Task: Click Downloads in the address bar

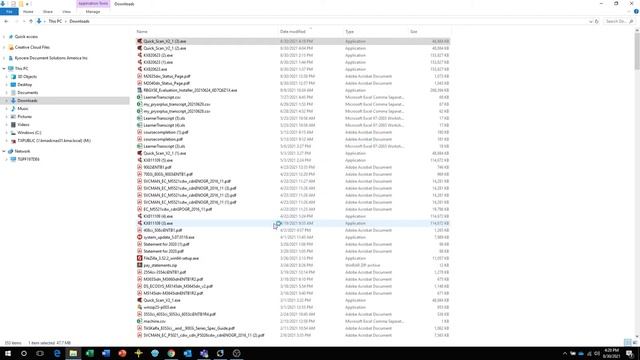Action: point(79,21)
